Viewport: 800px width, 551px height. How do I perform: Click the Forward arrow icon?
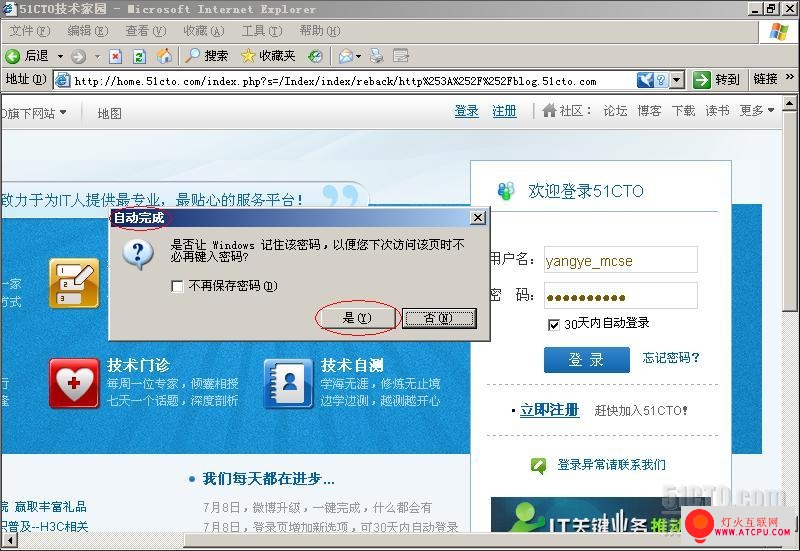click(x=78, y=56)
